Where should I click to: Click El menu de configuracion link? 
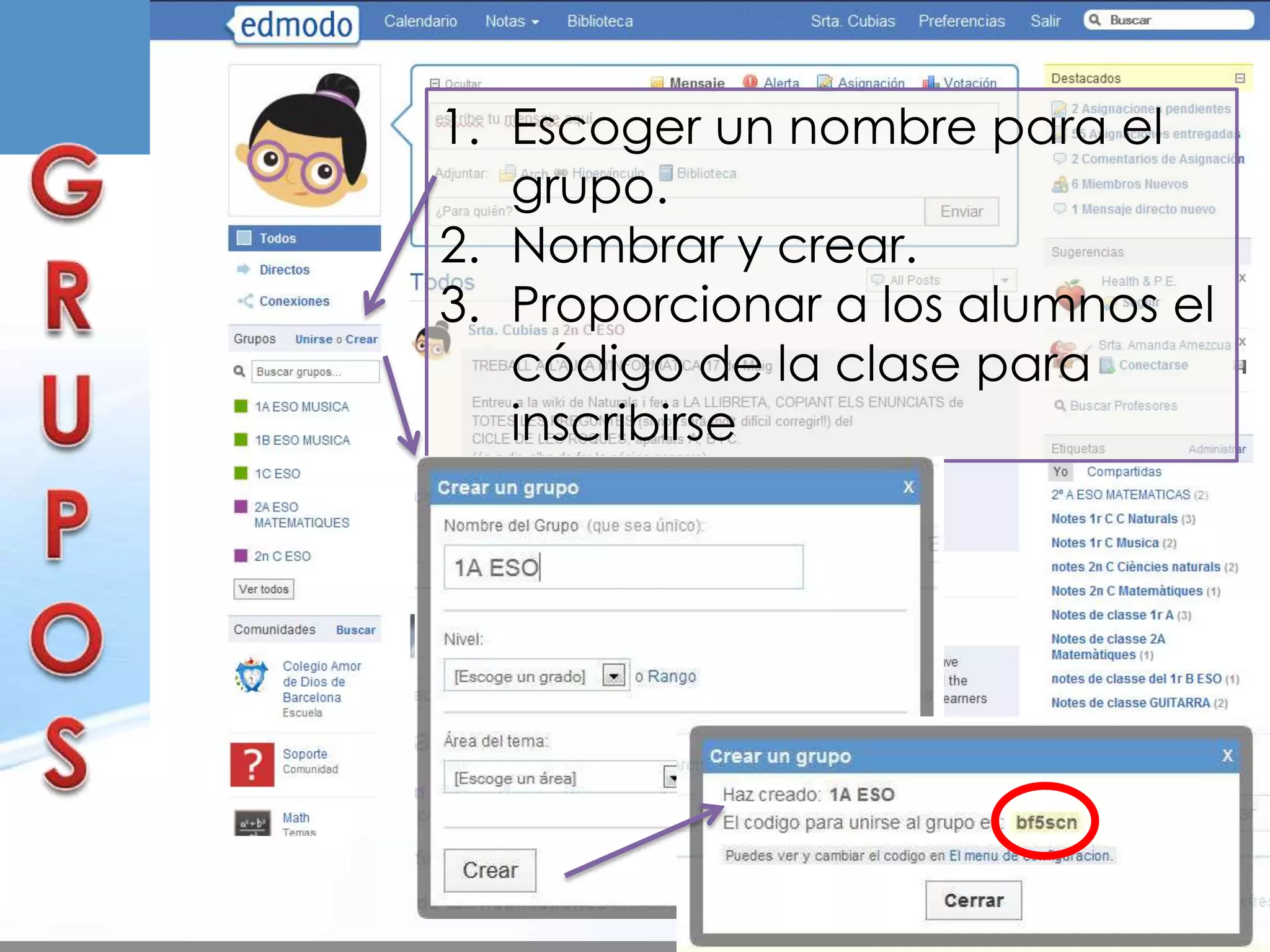point(1030,856)
